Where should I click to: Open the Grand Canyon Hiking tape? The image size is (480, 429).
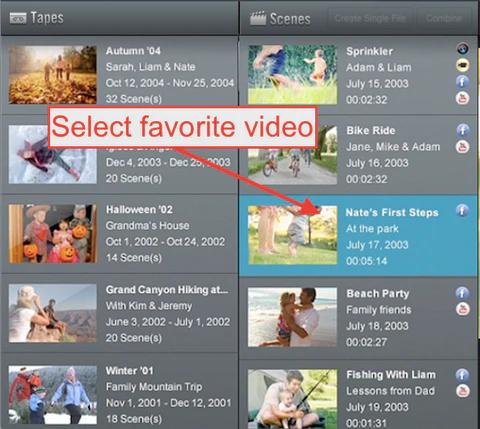coord(119,313)
